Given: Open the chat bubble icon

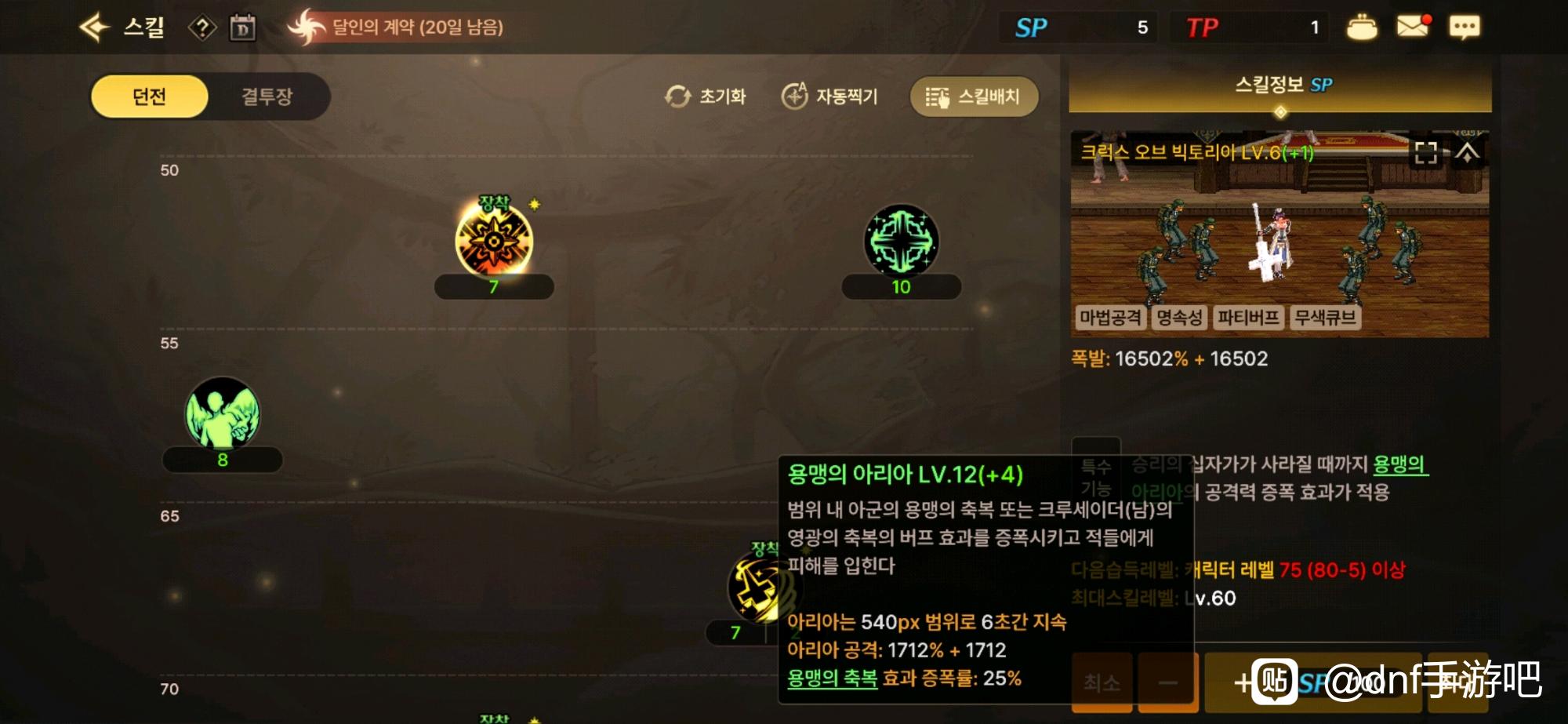Looking at the screenshot, I should pos(1464,27).
